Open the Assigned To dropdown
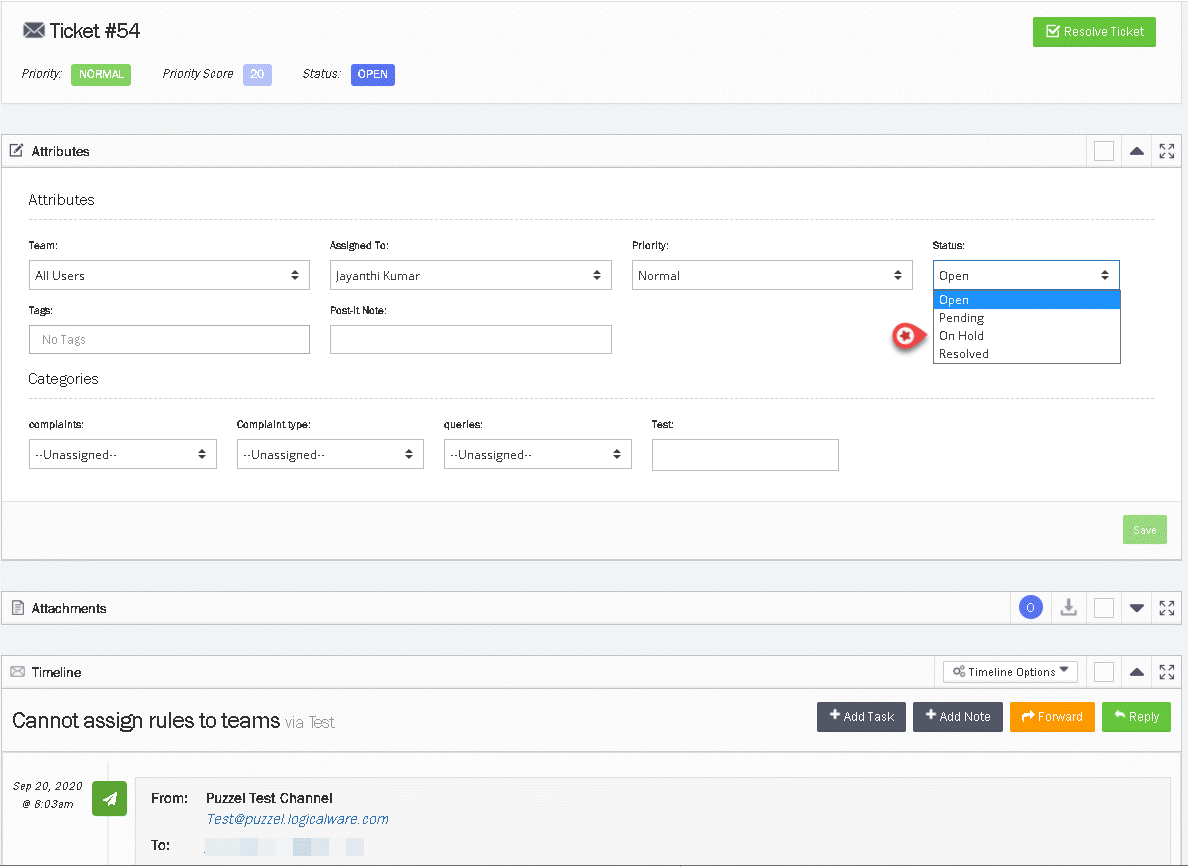 tap(470, 276)
